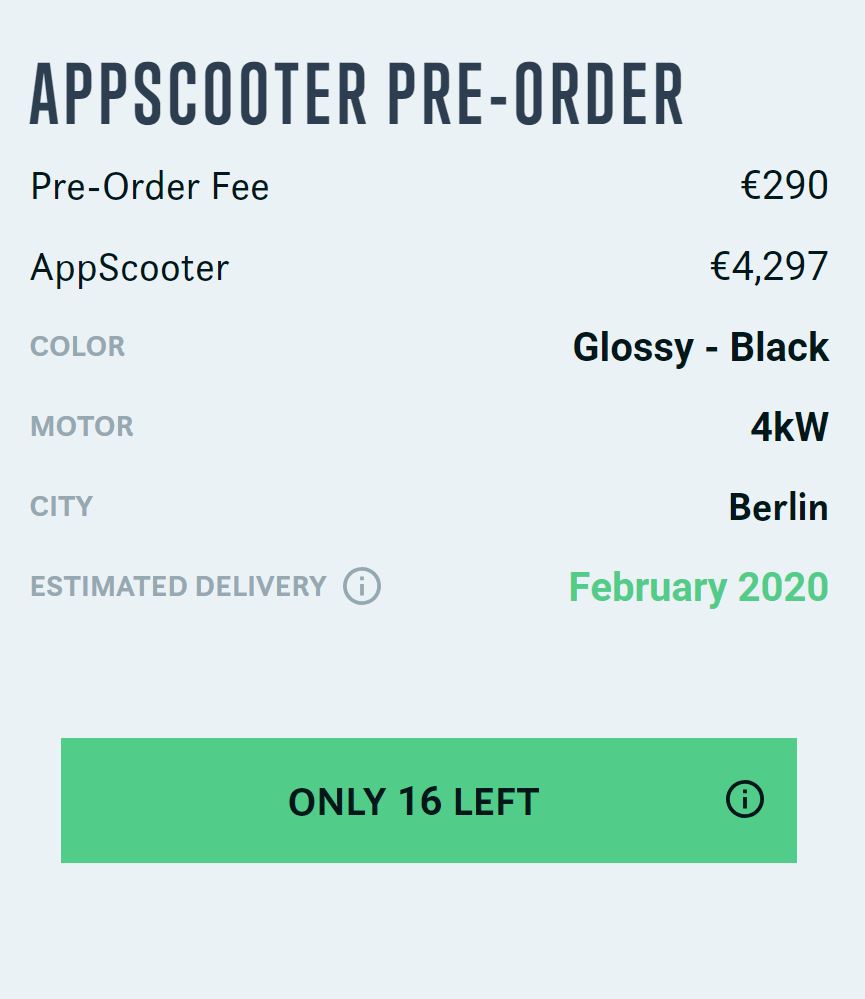Click the €290 fee amount
Screen dimensions: 865x999
point(785,185)
